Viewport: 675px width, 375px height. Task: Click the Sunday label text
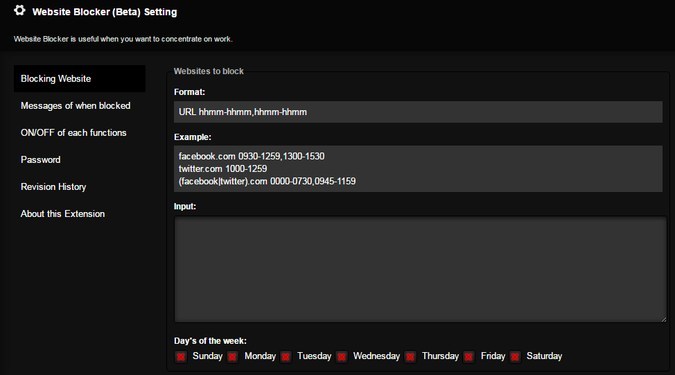[207, 356]
